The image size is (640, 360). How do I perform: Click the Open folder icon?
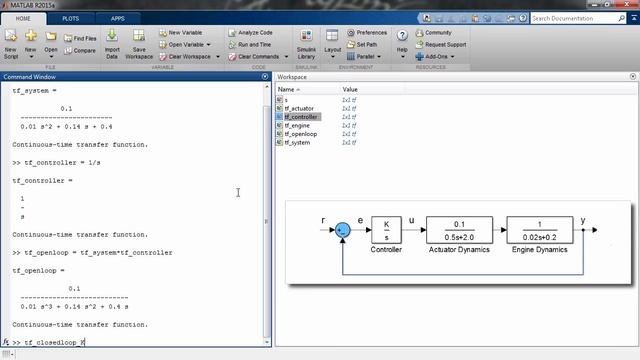point(51,37)
